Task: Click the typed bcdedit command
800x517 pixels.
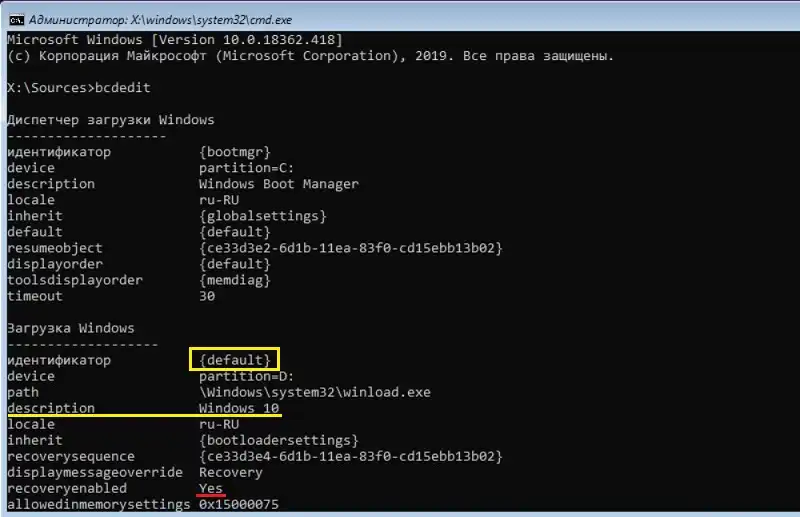Action: click(x=122, y=88)
